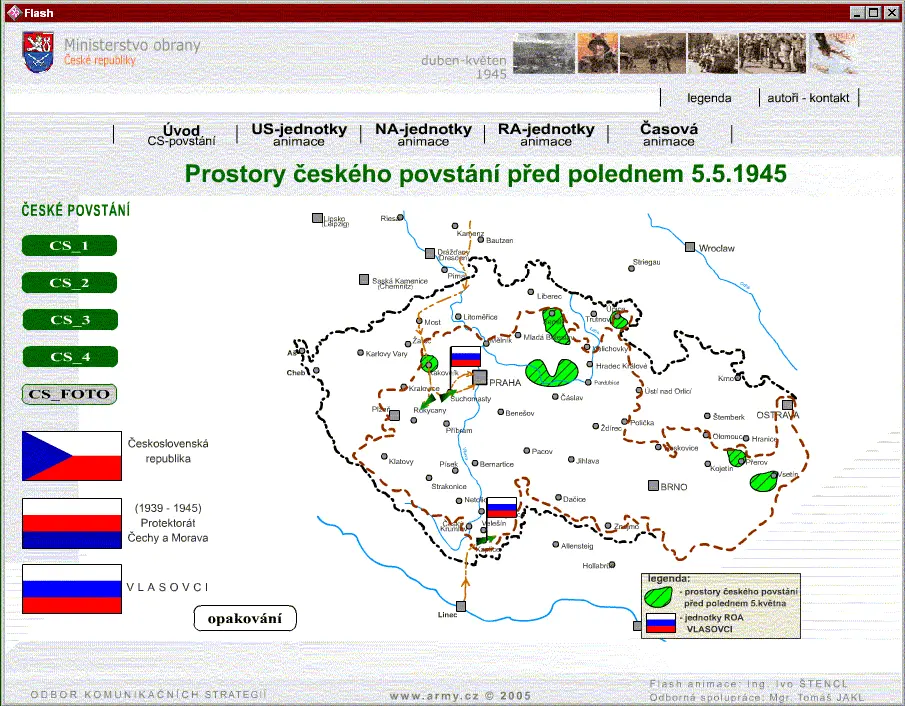
Task: Click the Československá republika flag
Action: pos(72,456)
